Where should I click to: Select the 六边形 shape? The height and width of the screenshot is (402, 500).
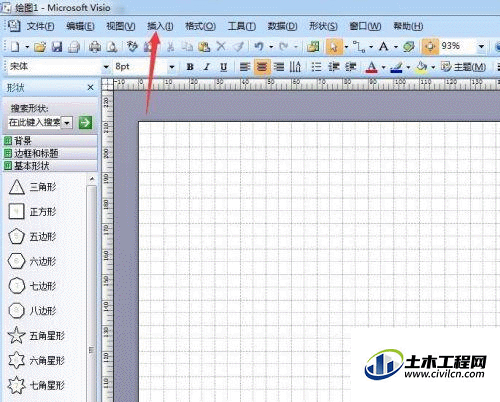click(32, 261)
